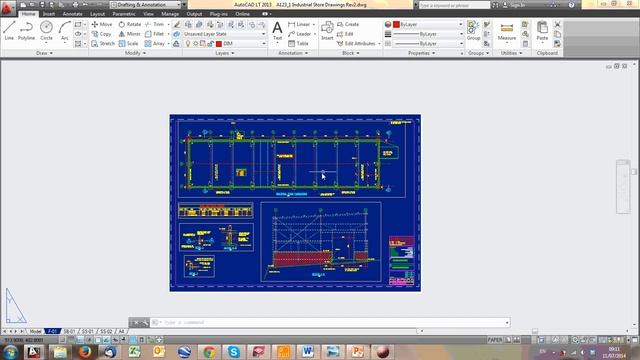This screenshot has height=360, width=640.
Task: Click the Group tool
Action: (x=473, y=31)
